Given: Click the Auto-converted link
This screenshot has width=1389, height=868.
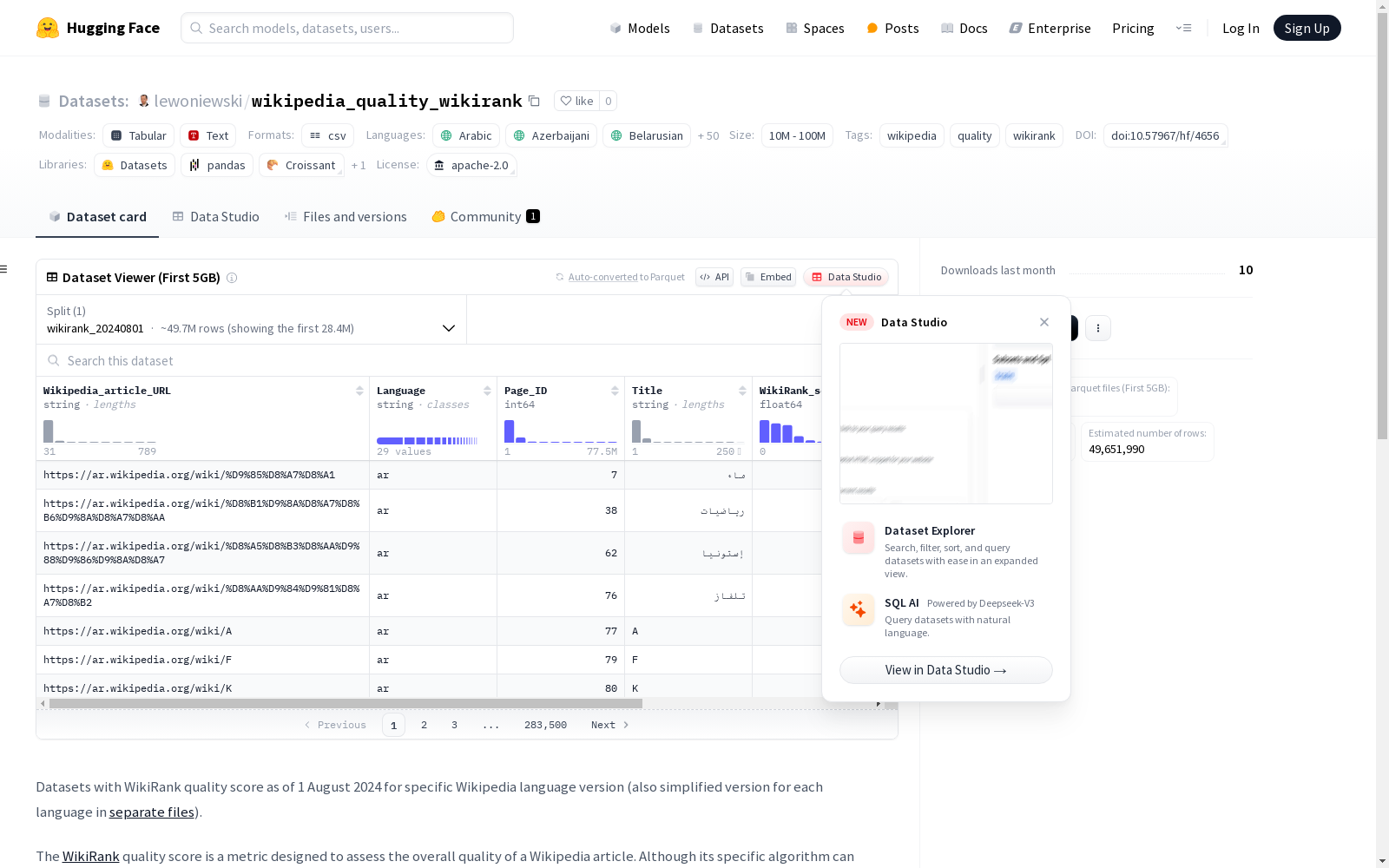Looking at the screenshot, I should pos(603,277).
